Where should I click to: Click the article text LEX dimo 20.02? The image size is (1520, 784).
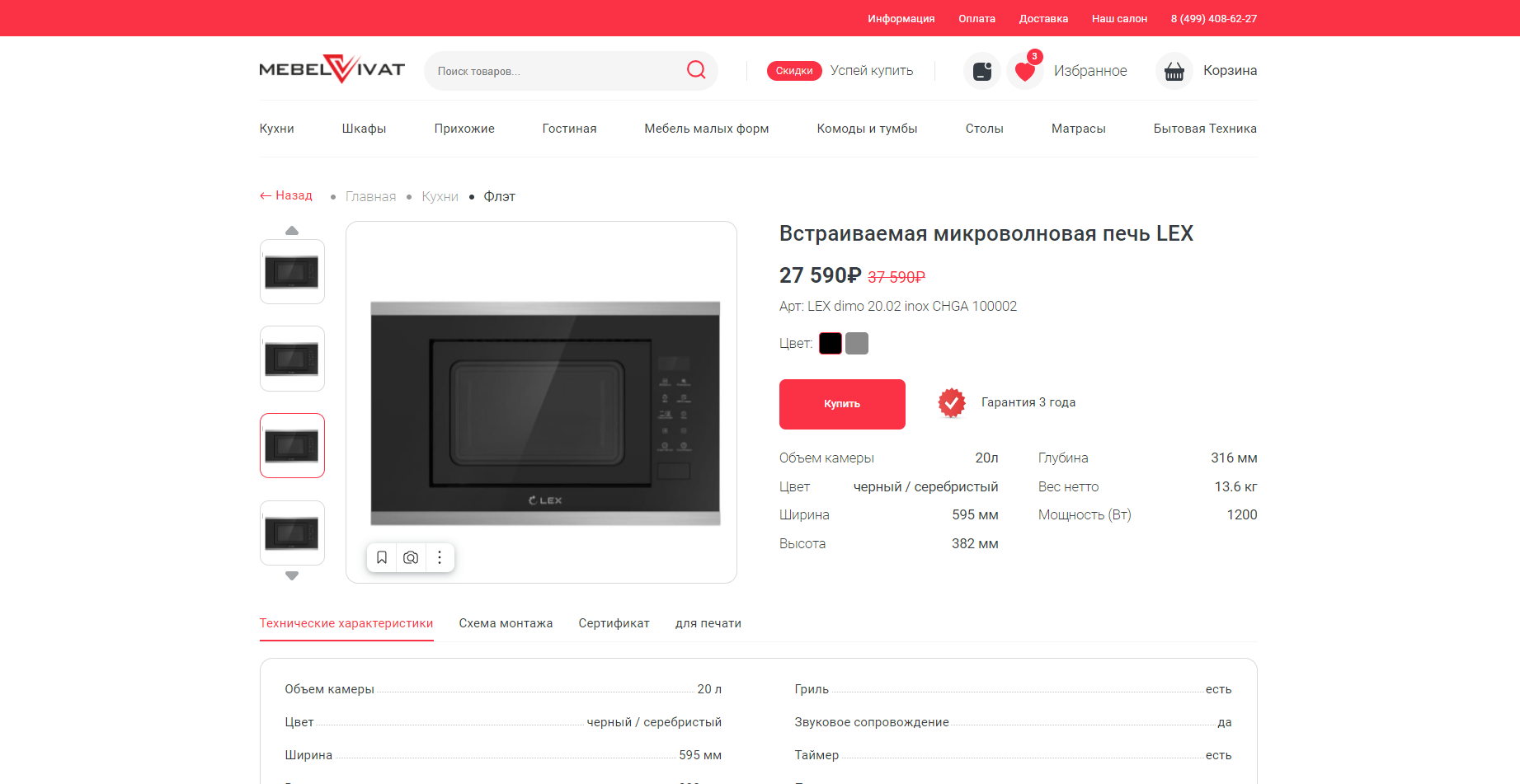[897, 306]
